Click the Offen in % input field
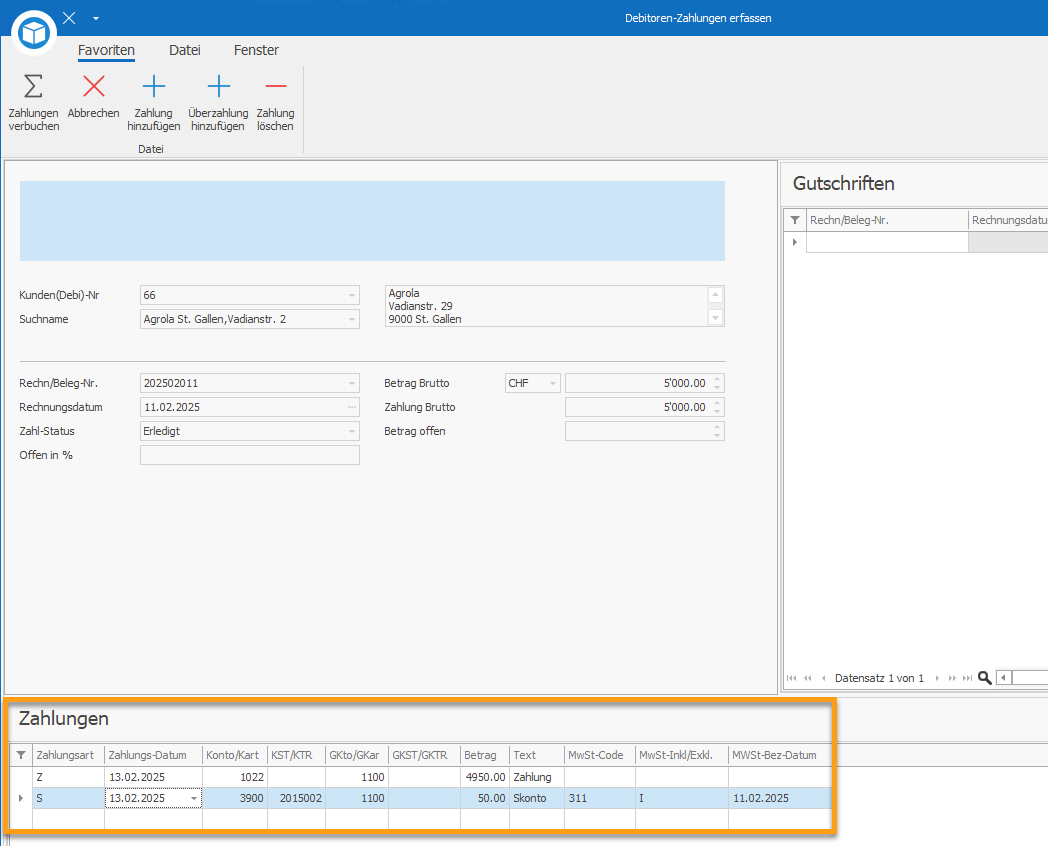 pos(249,456)
